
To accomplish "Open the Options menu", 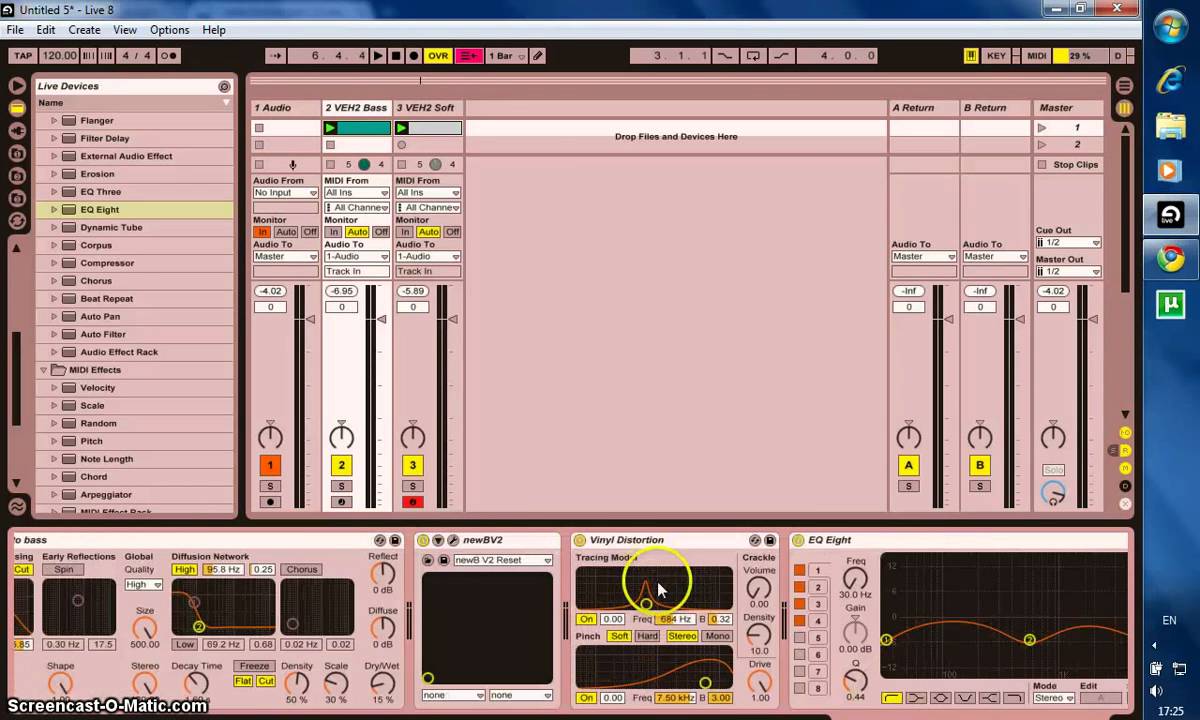I will click(169, 30).
